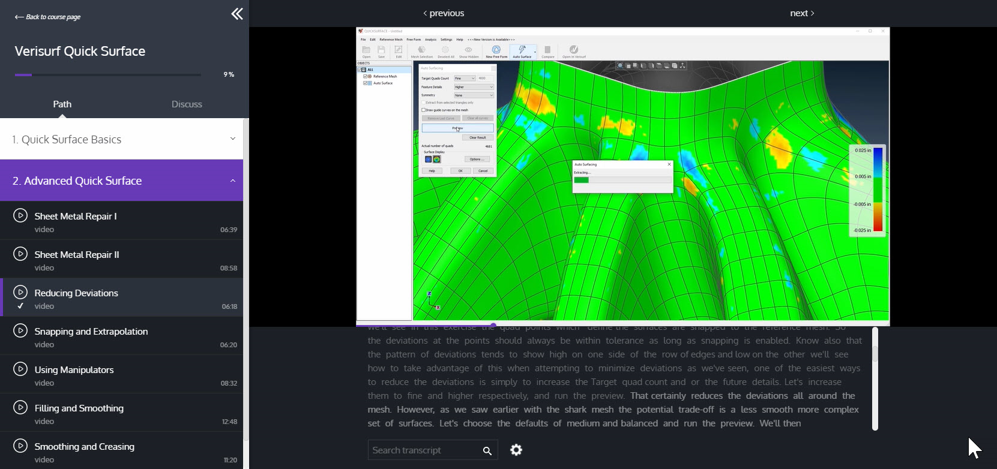Click the Preview button in Auto Surfacing
This screenshot has height=469, width=997.
coord(458,128)
